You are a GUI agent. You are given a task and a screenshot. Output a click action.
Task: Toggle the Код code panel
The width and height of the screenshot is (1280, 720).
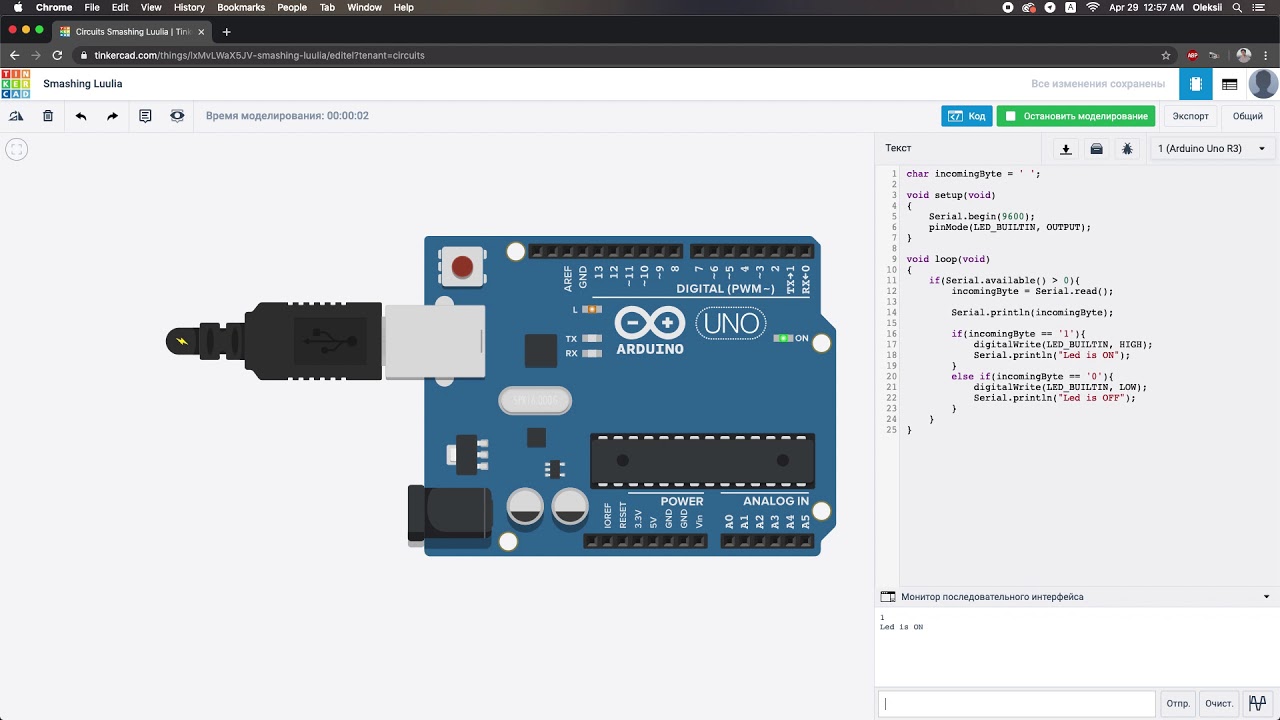966,116
